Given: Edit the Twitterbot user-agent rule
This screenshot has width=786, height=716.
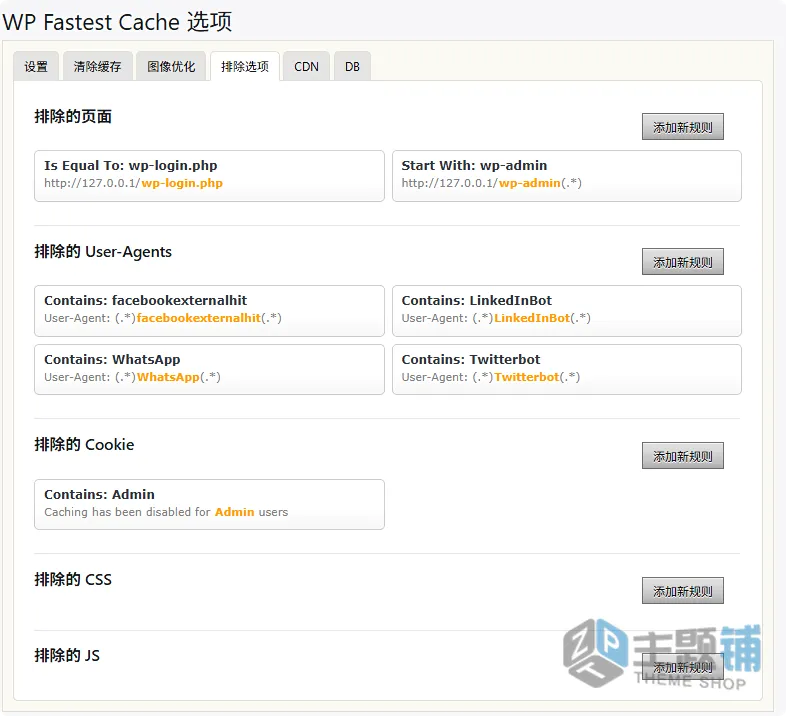Looking at the screenshot, I should coord(567,370).
